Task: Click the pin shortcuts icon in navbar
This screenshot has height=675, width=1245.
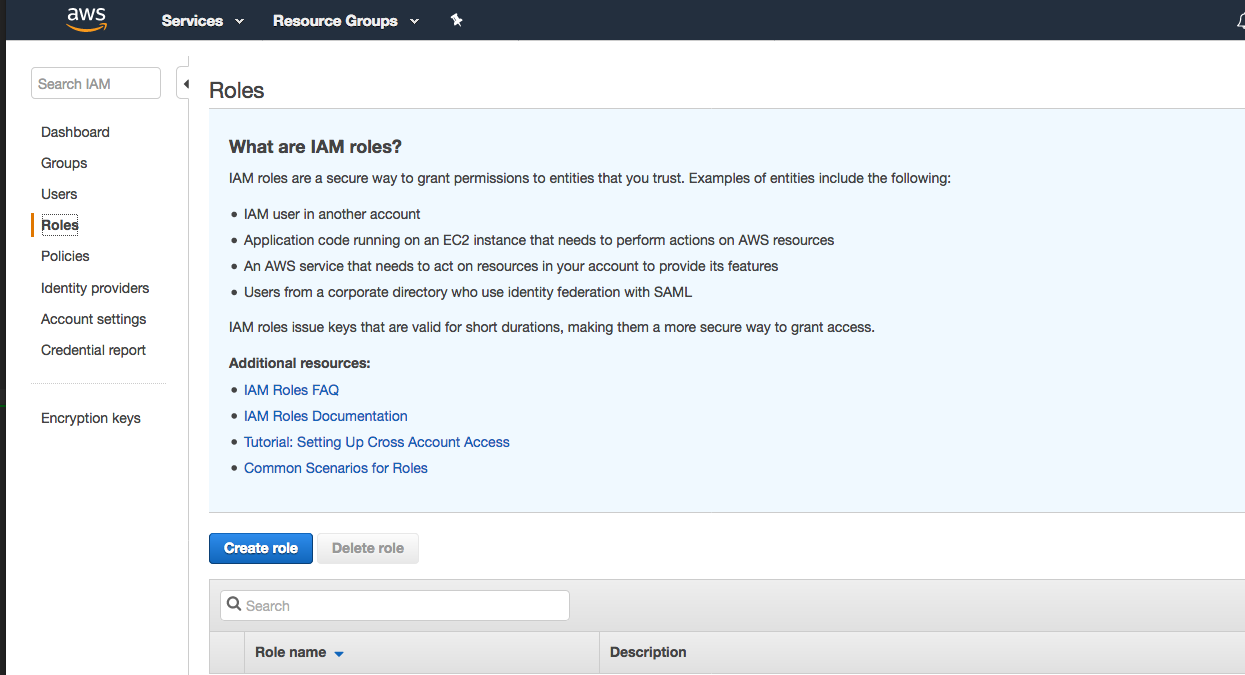Action: (456, 20)
